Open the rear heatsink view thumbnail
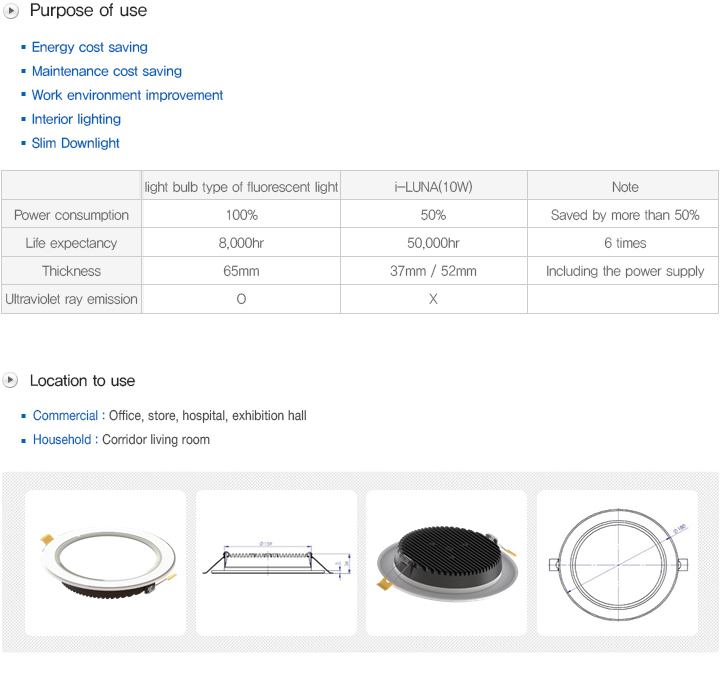The width and height of the screenshot is (720, 677). click(x=447, y=562)
